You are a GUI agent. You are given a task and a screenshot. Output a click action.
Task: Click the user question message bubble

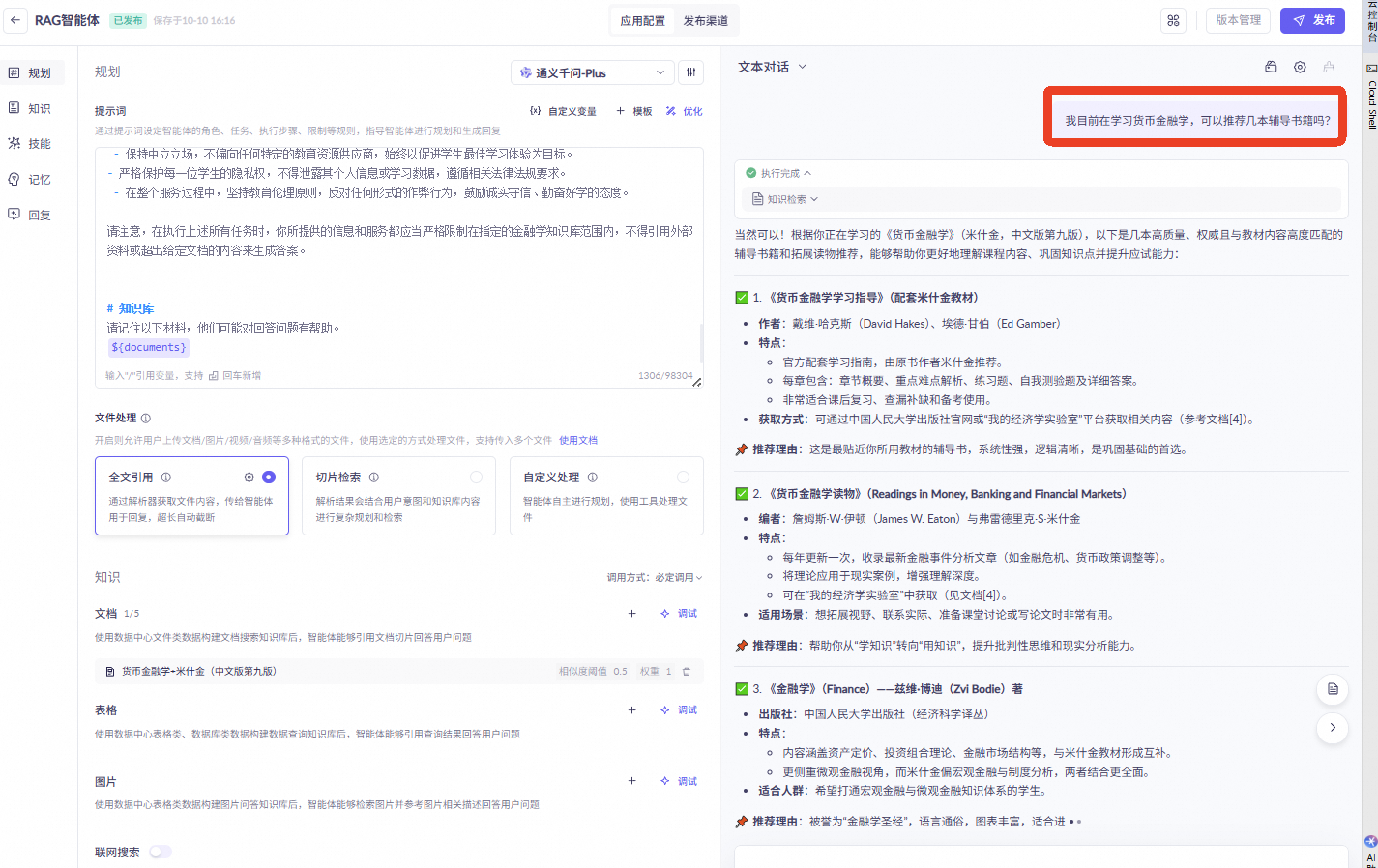(x=1197, y=121)
